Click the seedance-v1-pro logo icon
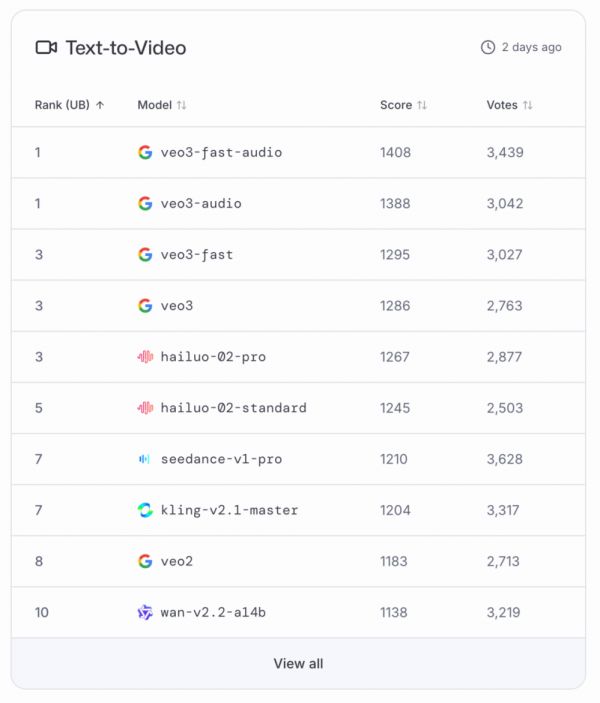 (145, 459)
